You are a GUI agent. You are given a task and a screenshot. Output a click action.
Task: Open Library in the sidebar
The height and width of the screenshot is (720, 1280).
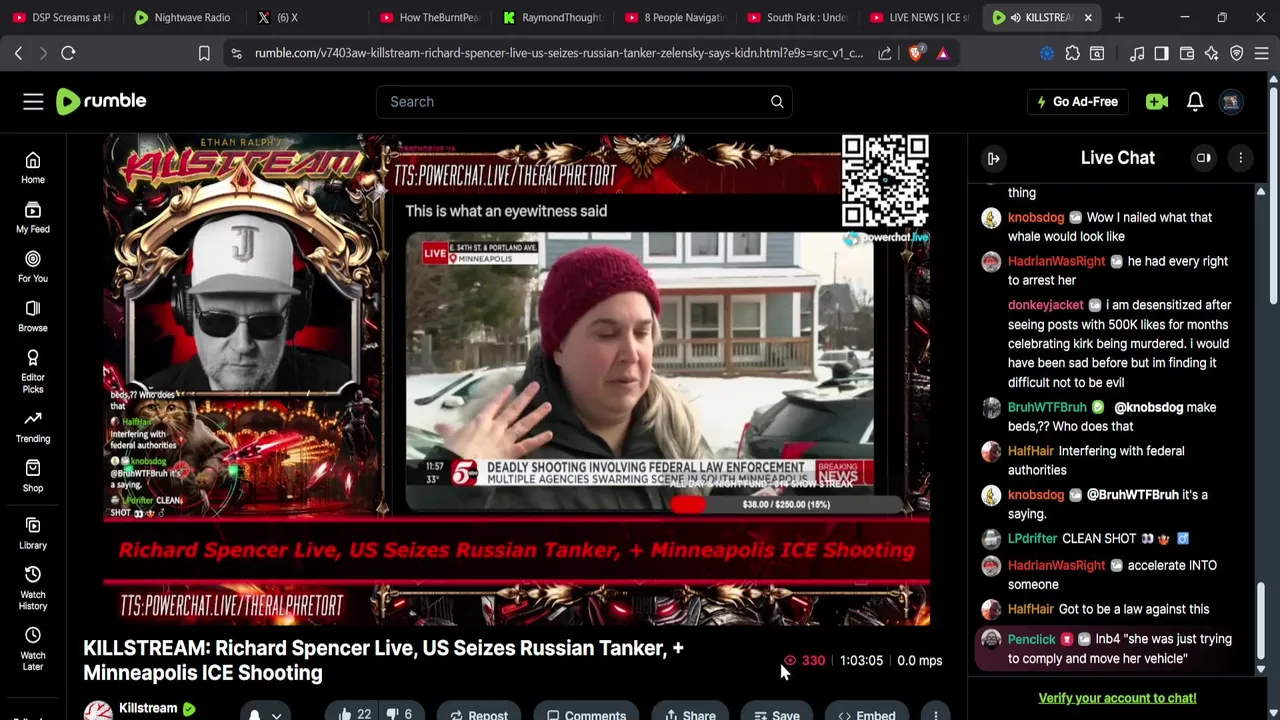point(33,533)
